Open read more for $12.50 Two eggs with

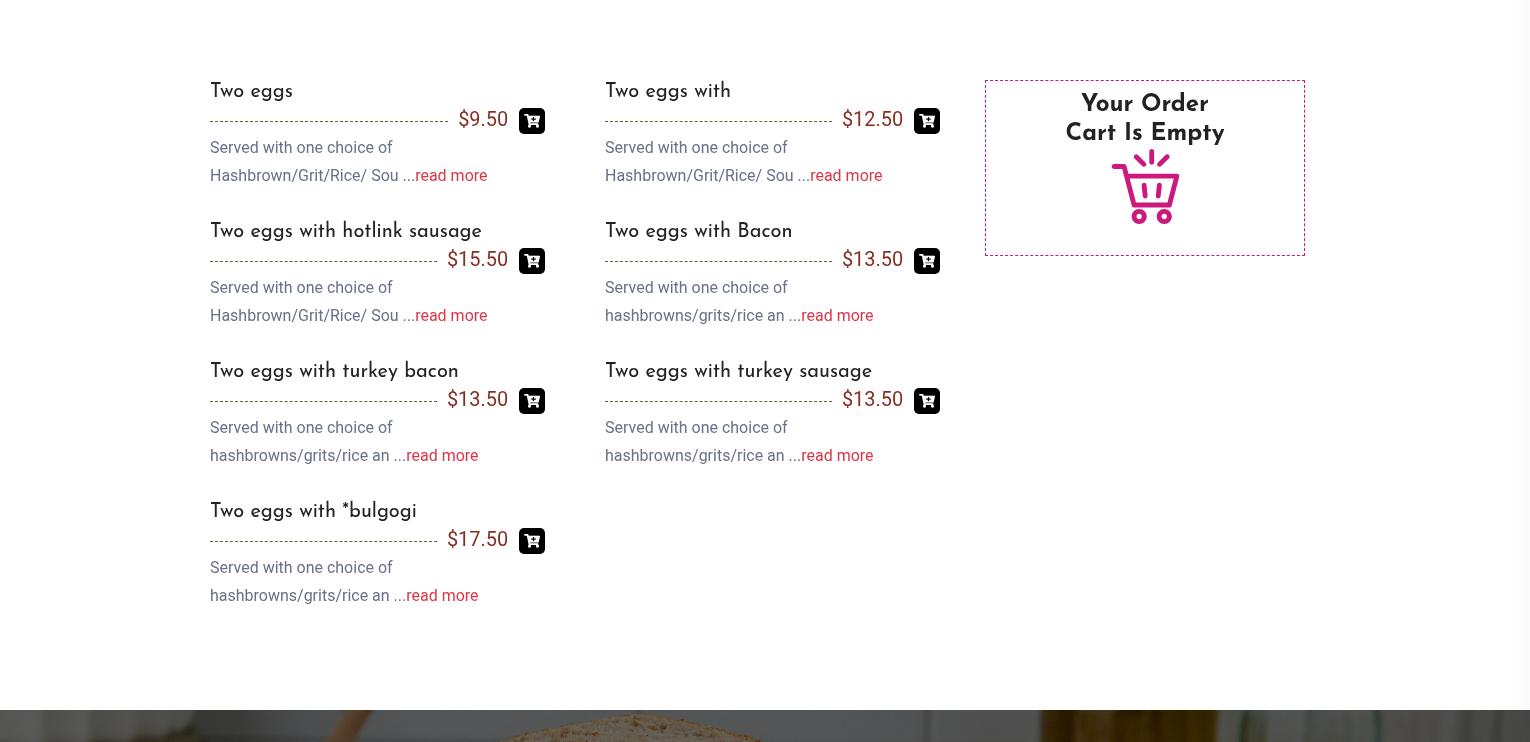846,175
